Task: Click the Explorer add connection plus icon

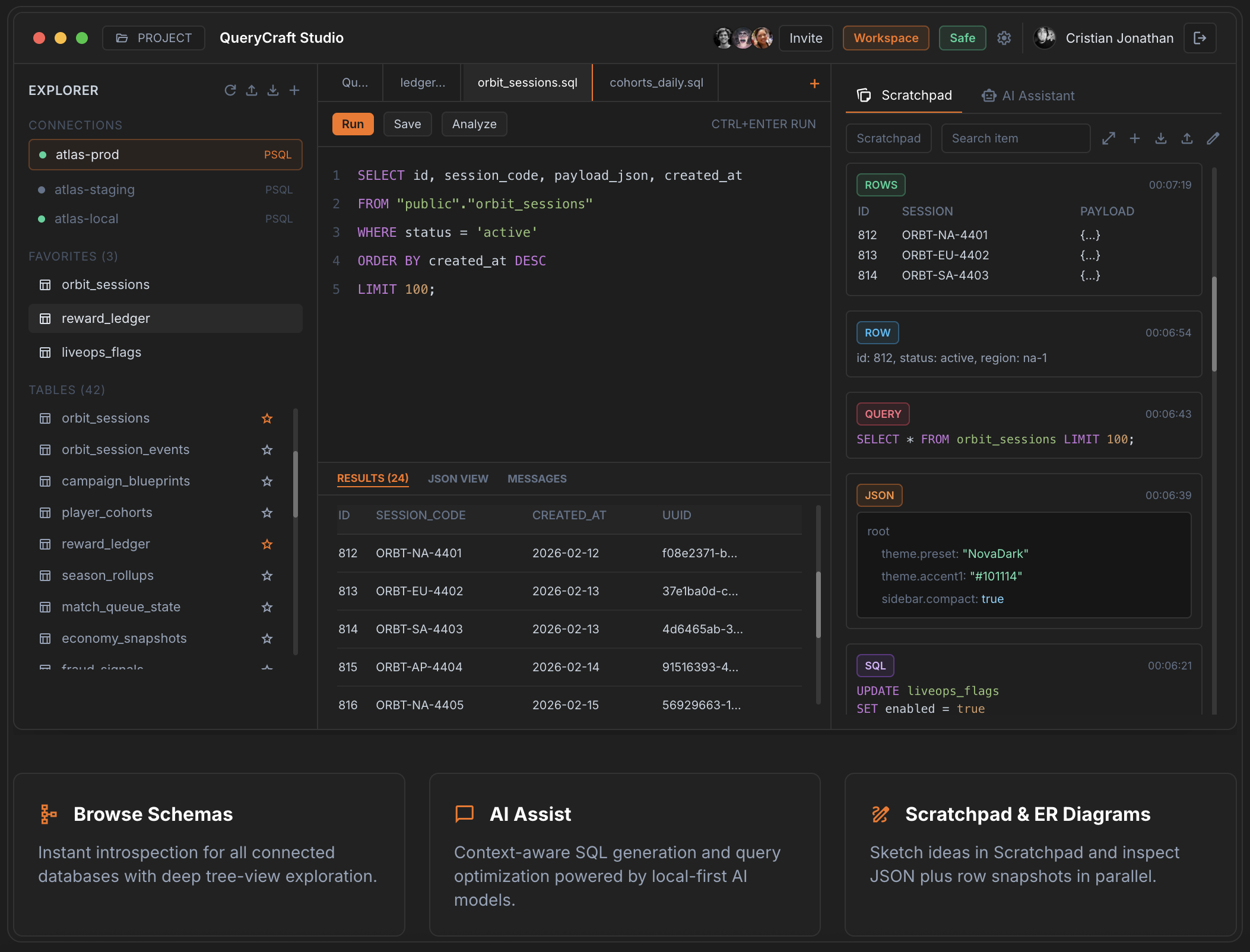Action: [x=294, y=90]
